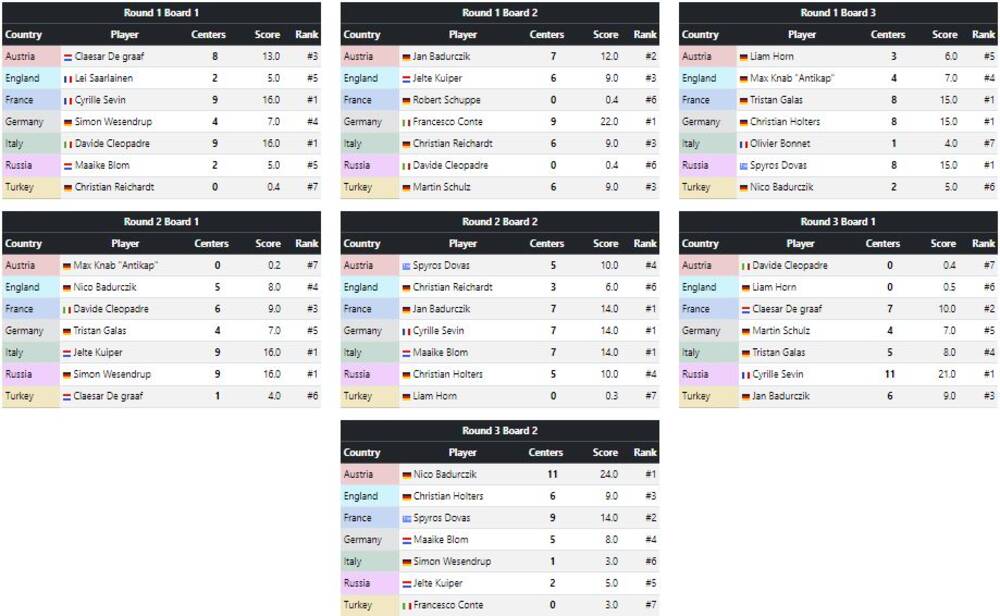Image resolution: width=1000 pixels, height=616 pixels.
Task: Click the Score column header in Round 3 Board 2
Action: [x=605, y=453]
